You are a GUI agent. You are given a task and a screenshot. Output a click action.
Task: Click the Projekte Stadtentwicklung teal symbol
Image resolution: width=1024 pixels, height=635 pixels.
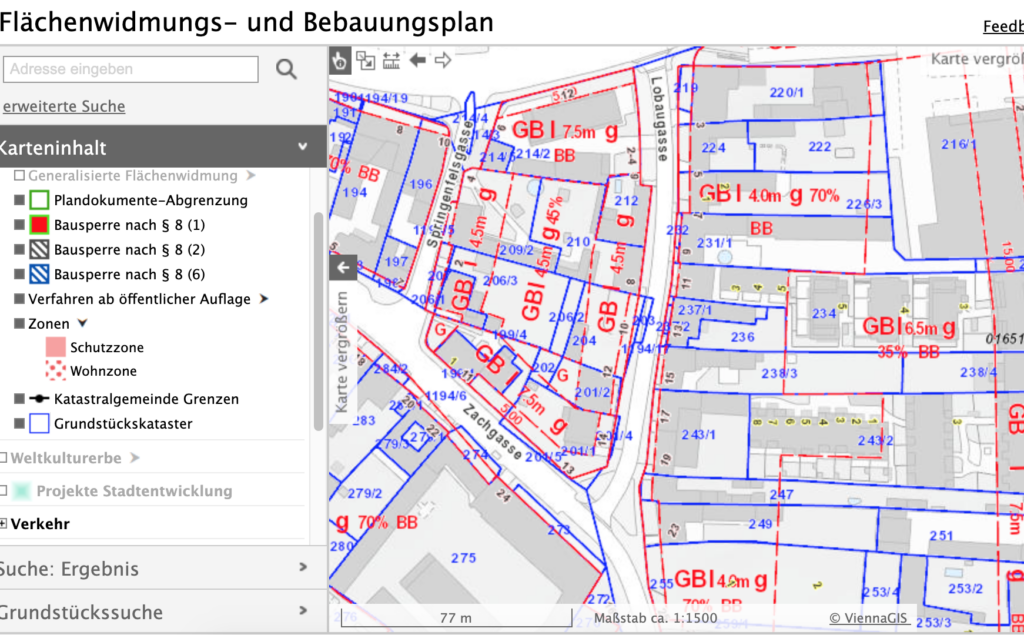click(22, 491)
